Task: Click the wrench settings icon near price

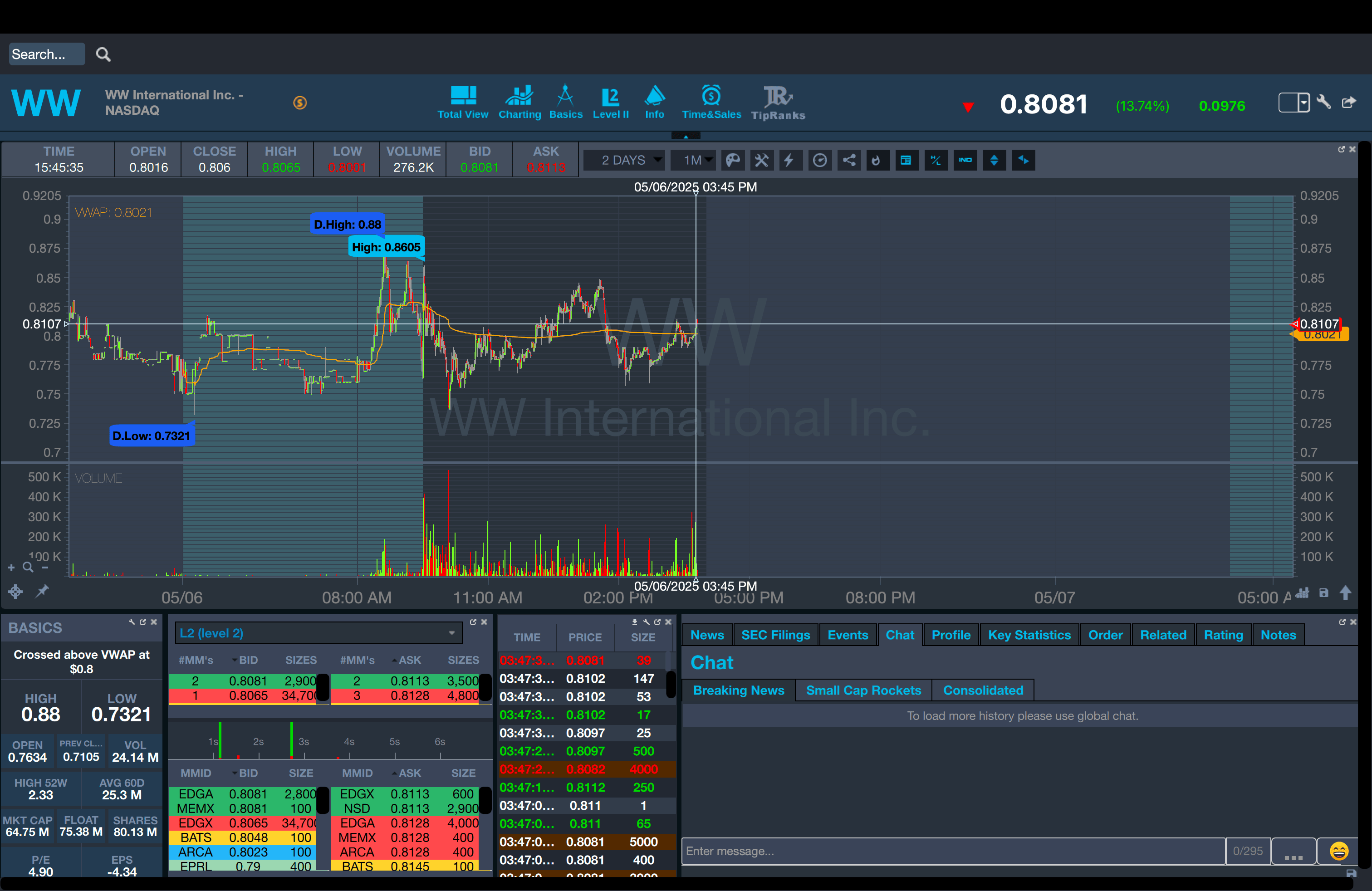Action: coord(1323,103)
